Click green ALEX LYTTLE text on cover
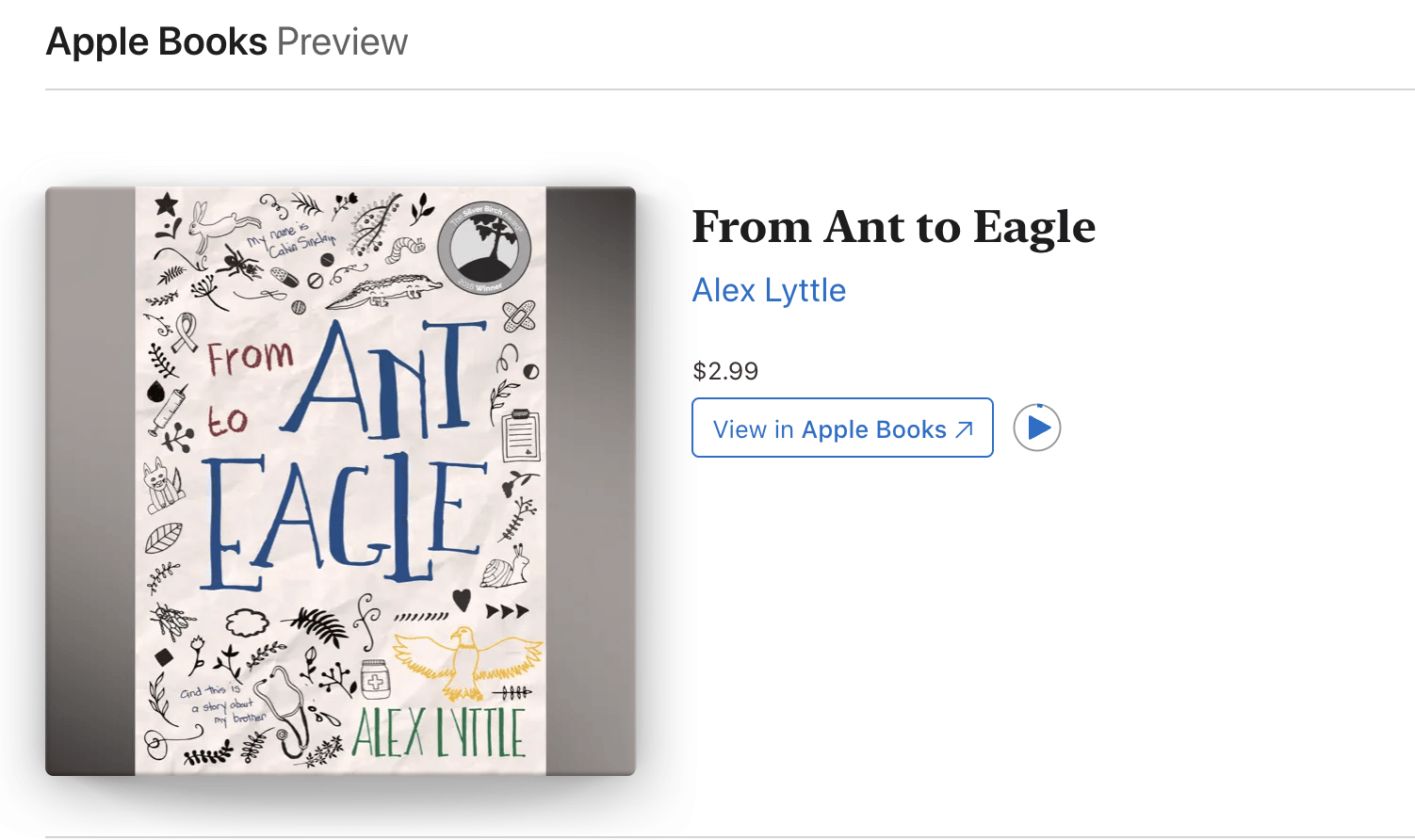Screen dimensions: 1415x840 coord(437,733)
